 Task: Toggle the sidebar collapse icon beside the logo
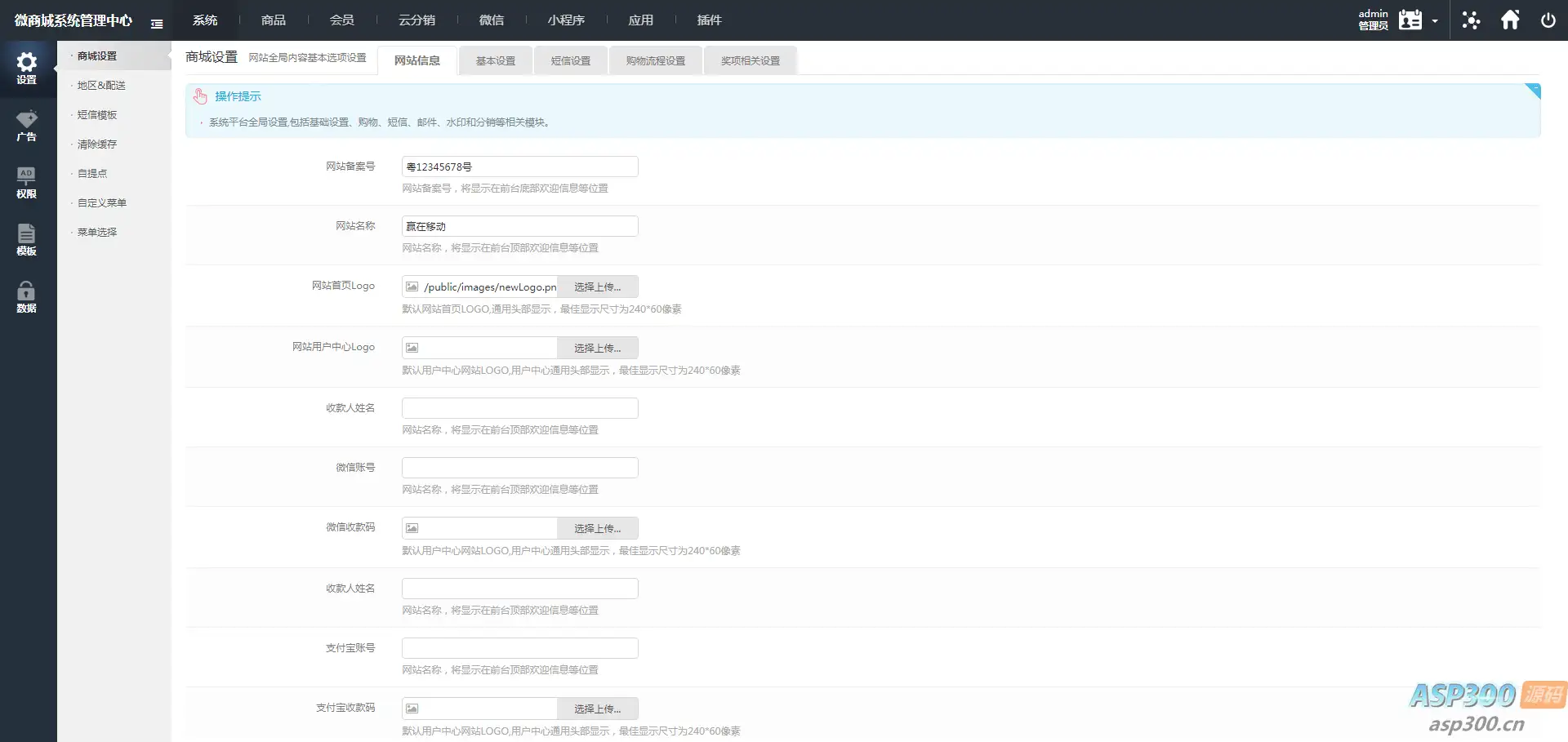pyautogui.click(x=157, y=24)
